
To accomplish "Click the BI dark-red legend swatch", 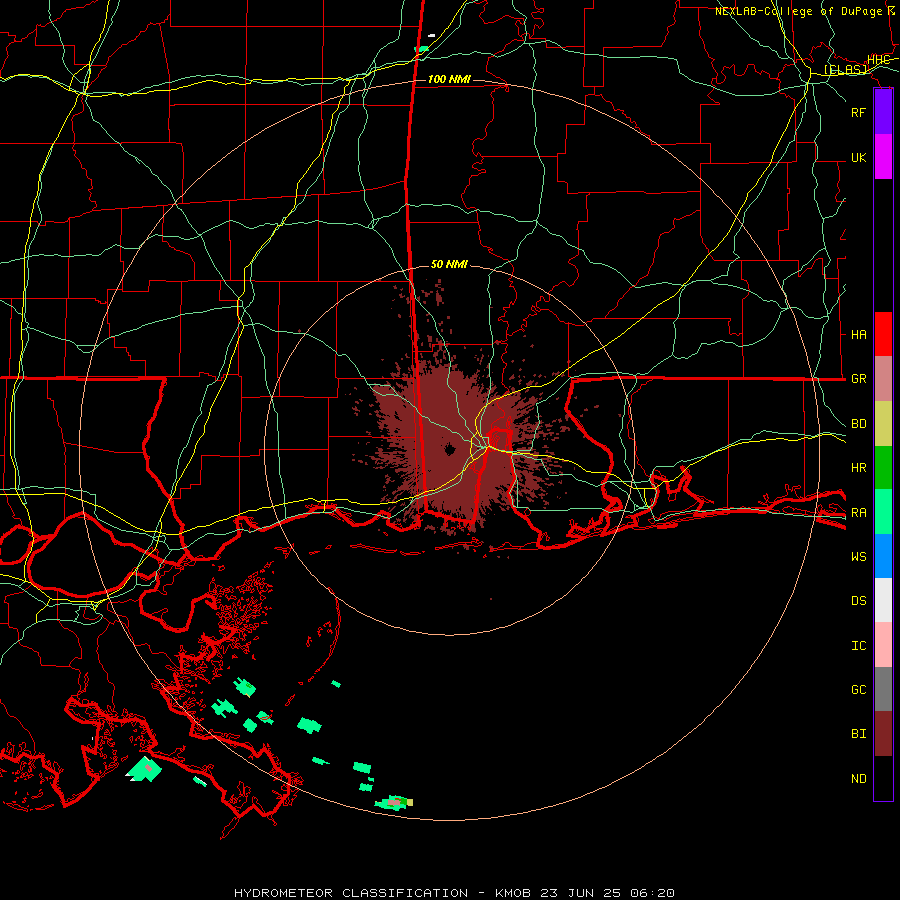I will tap(883, 734).
